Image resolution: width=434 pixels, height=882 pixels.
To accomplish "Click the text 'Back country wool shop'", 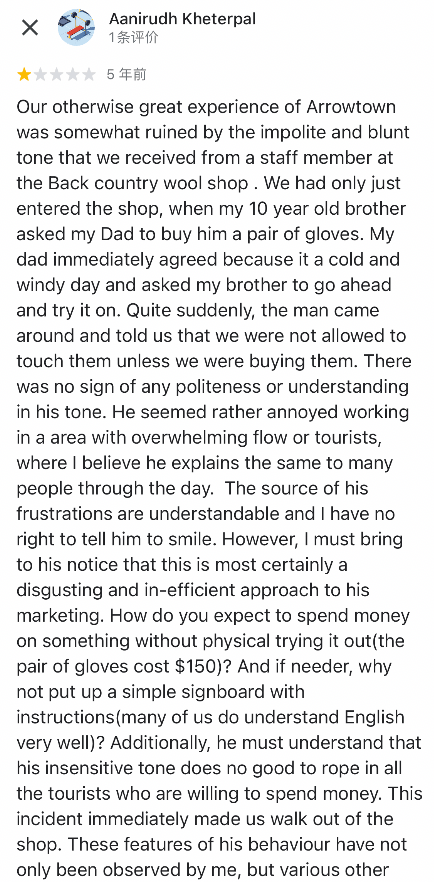I will 147,183.
